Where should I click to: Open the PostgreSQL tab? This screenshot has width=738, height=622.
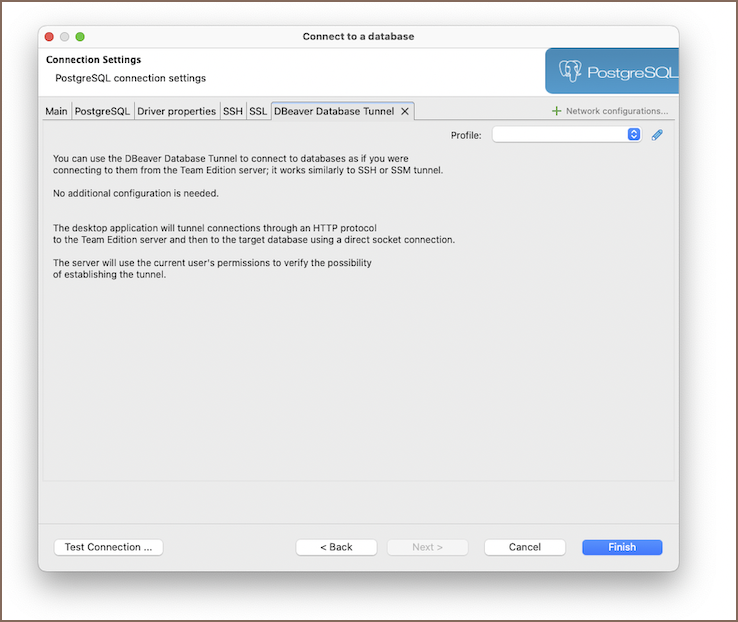pos(102,112)
